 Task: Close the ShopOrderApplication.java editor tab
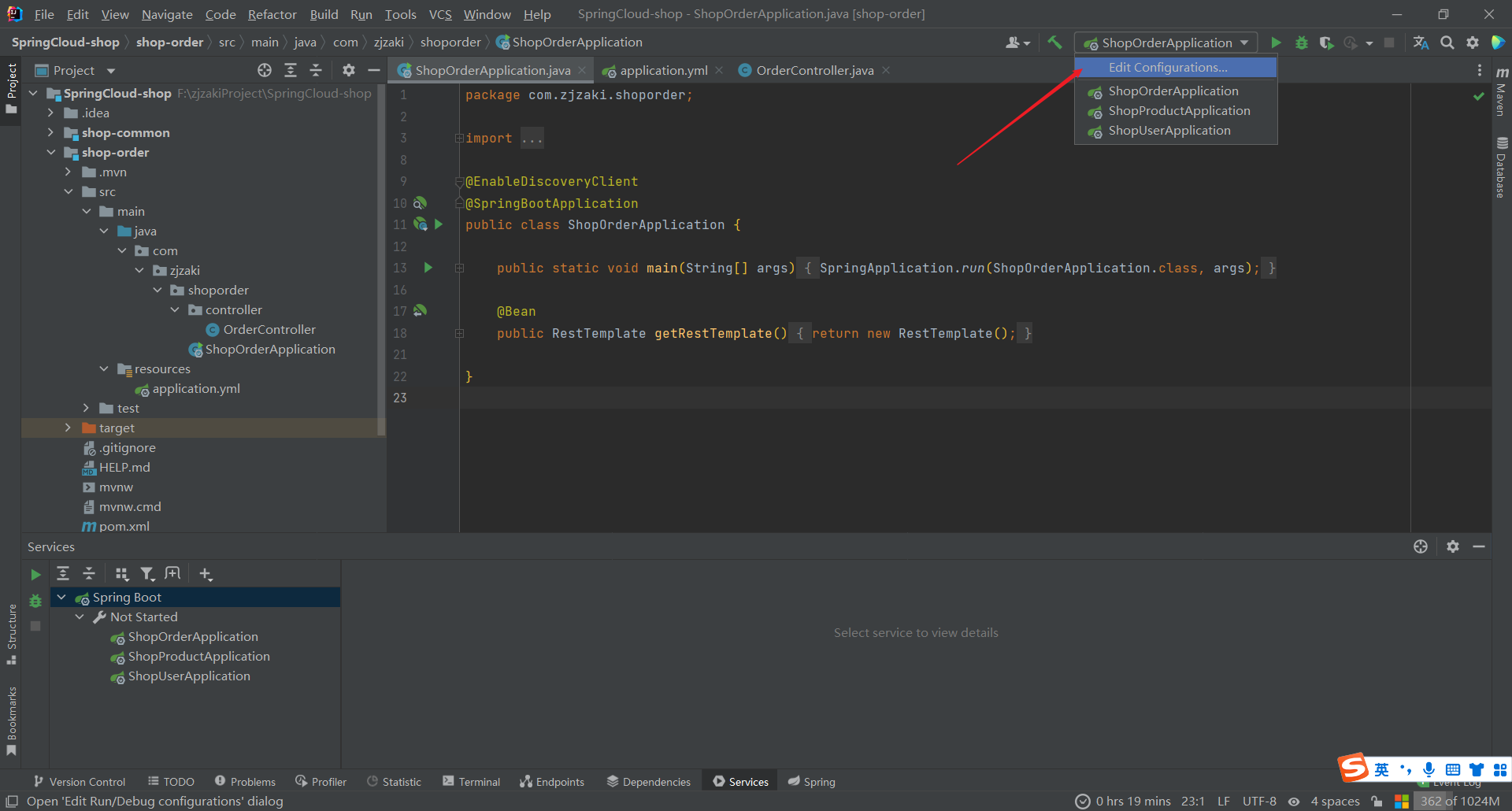pyautogui.click(x=582, y=70)
